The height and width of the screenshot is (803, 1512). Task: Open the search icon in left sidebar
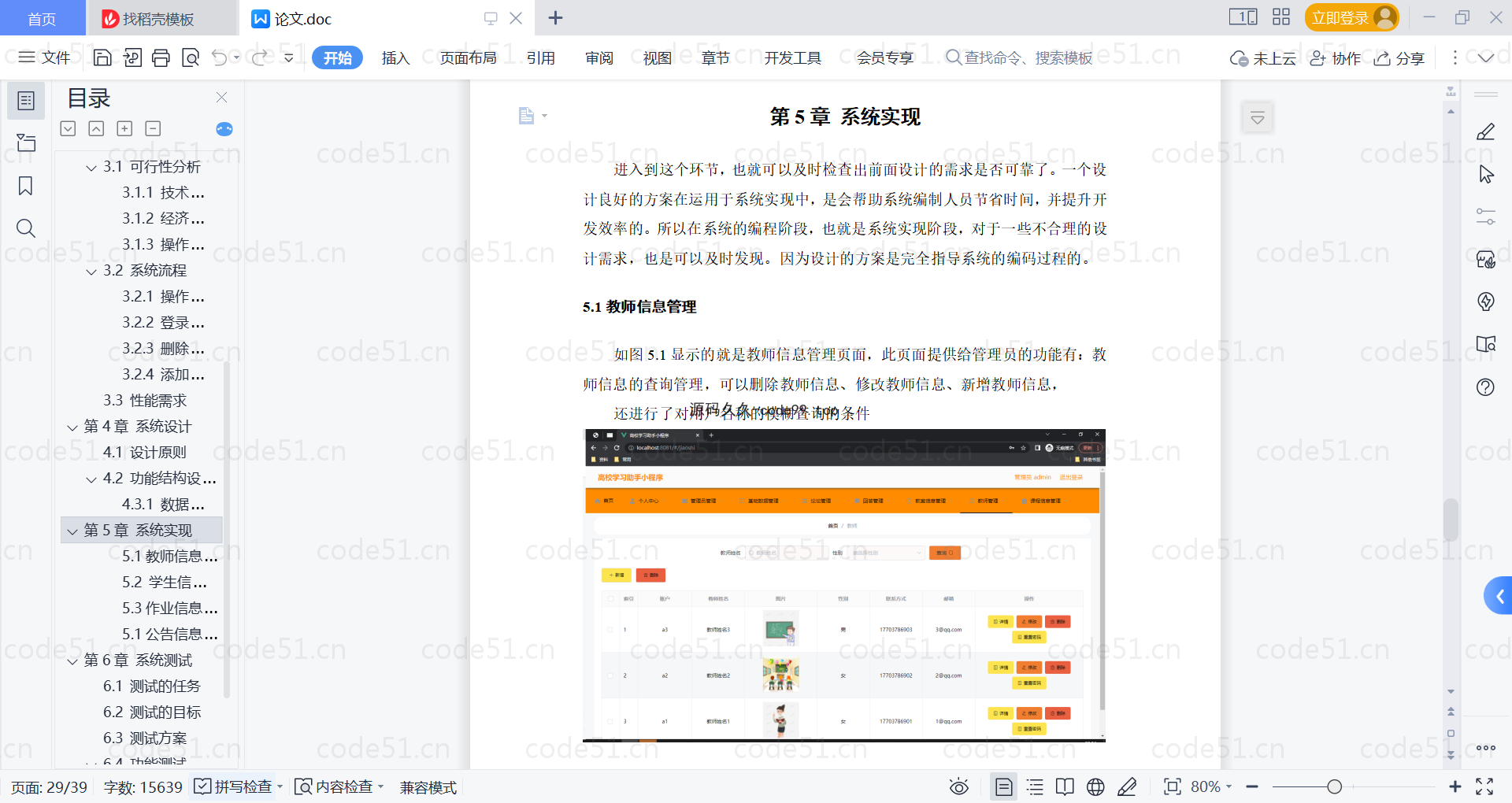point(26,228)
